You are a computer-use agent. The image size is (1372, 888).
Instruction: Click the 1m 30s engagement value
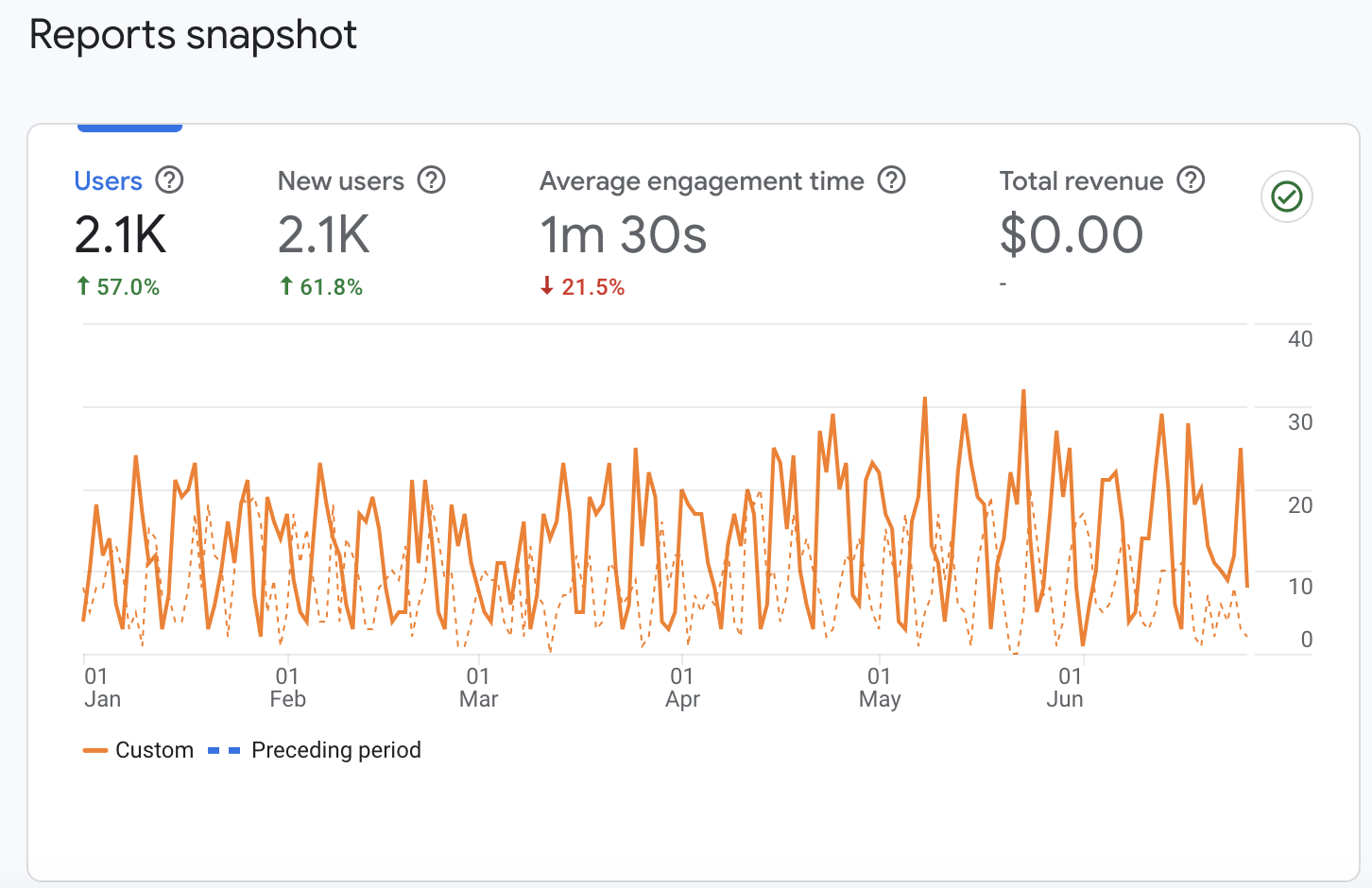coord(624,234)
